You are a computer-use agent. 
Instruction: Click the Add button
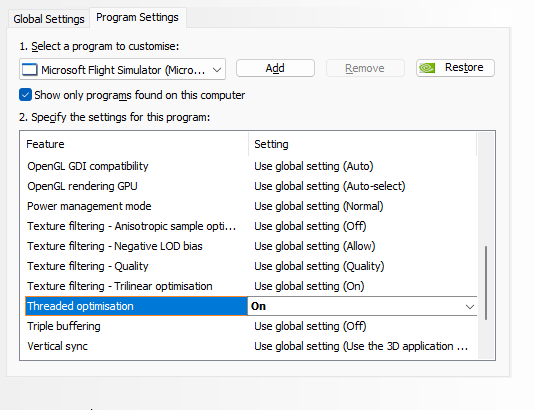coord(275,68)
